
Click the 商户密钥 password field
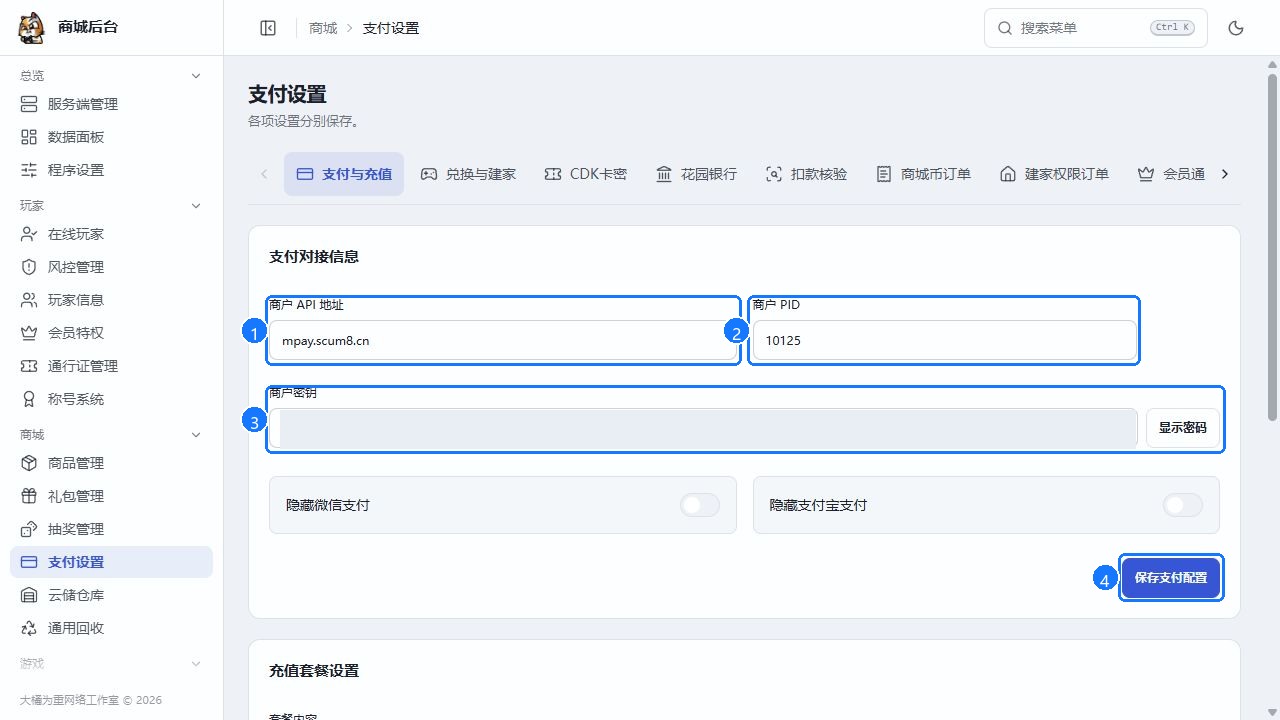[703, 428]
